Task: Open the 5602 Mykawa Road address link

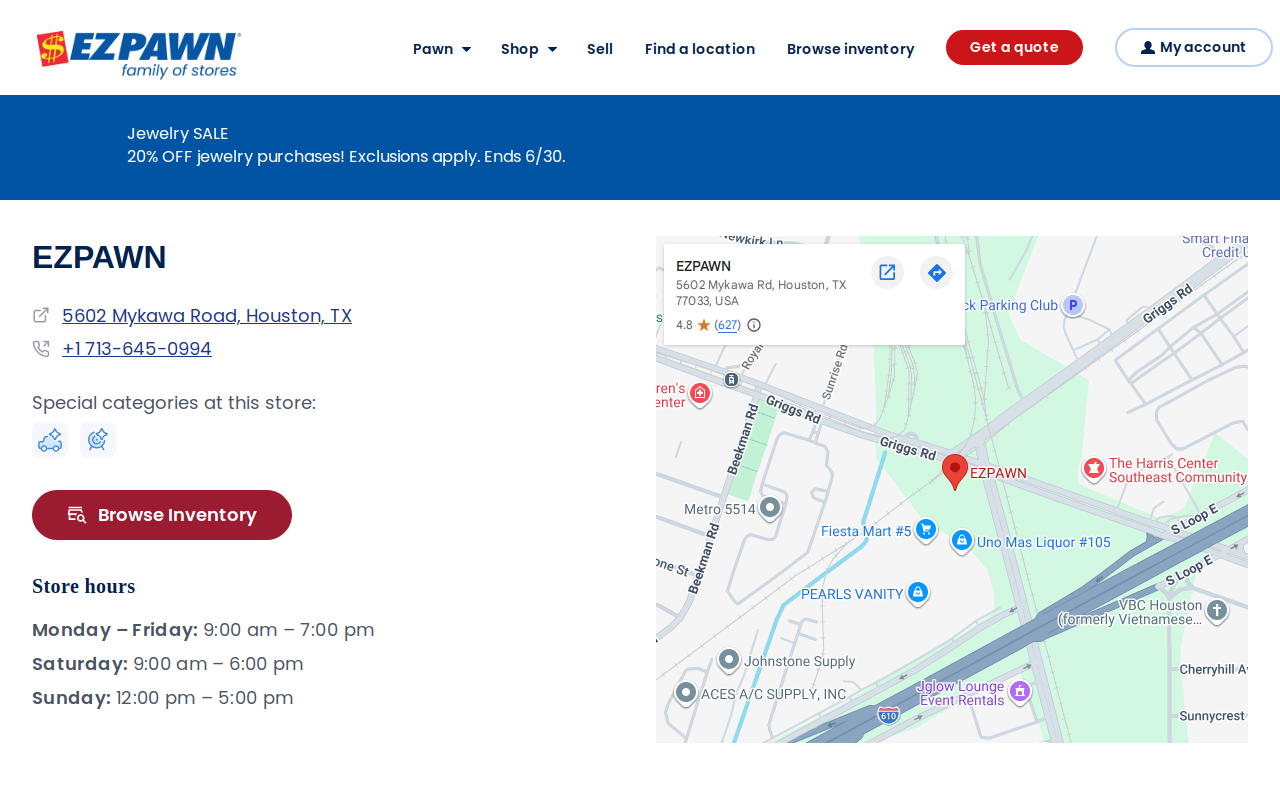Action: click(x=207, y=316)
